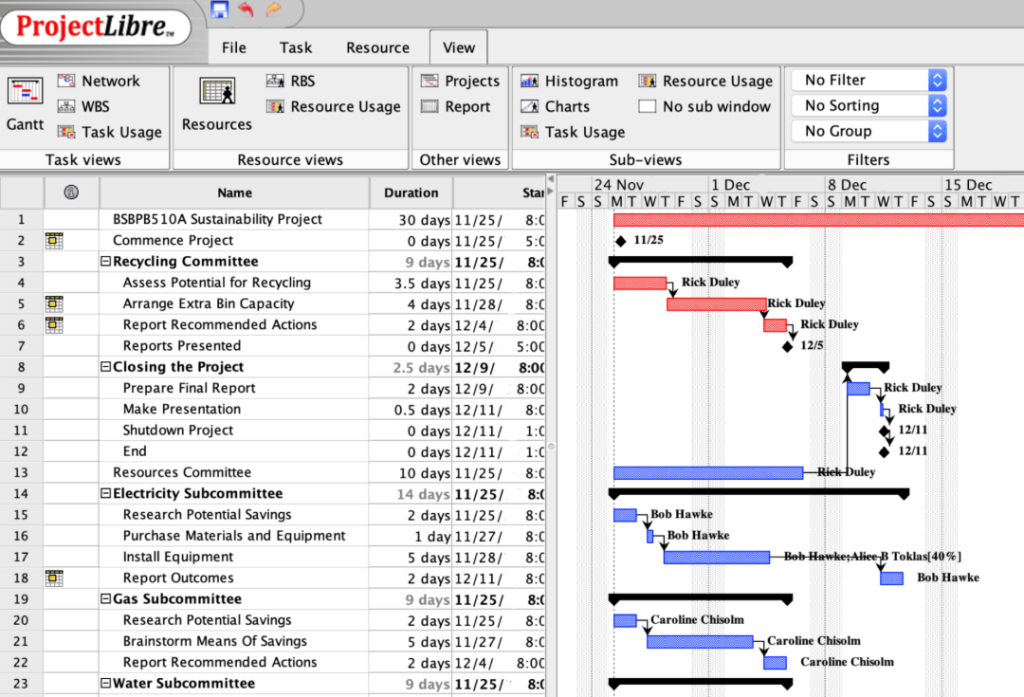The width and height of the screenshot is (1024, 697).
Task: Show Task Usage sub-view
Action: coord(573,132)
